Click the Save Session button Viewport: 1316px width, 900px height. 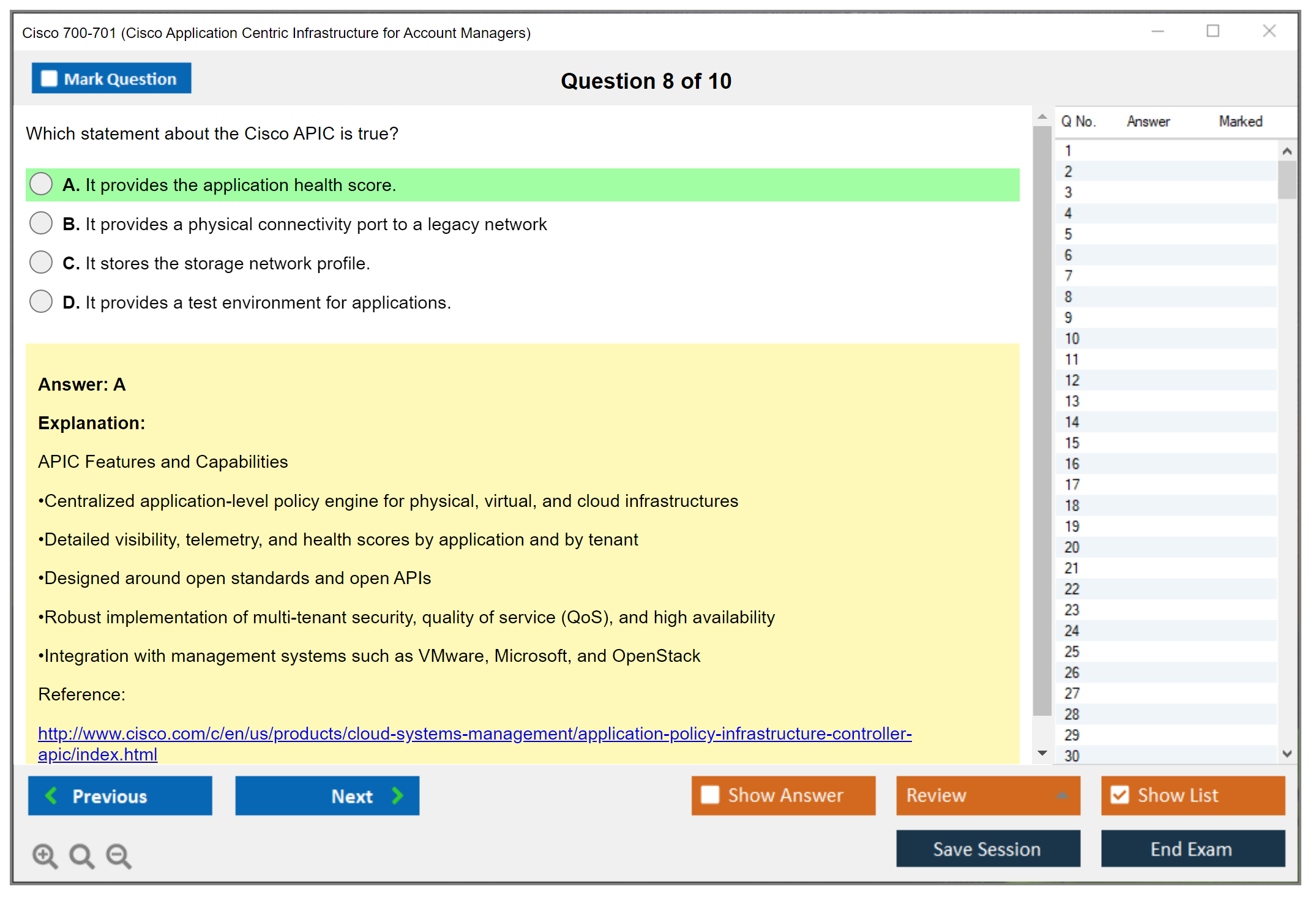point(987,849)
